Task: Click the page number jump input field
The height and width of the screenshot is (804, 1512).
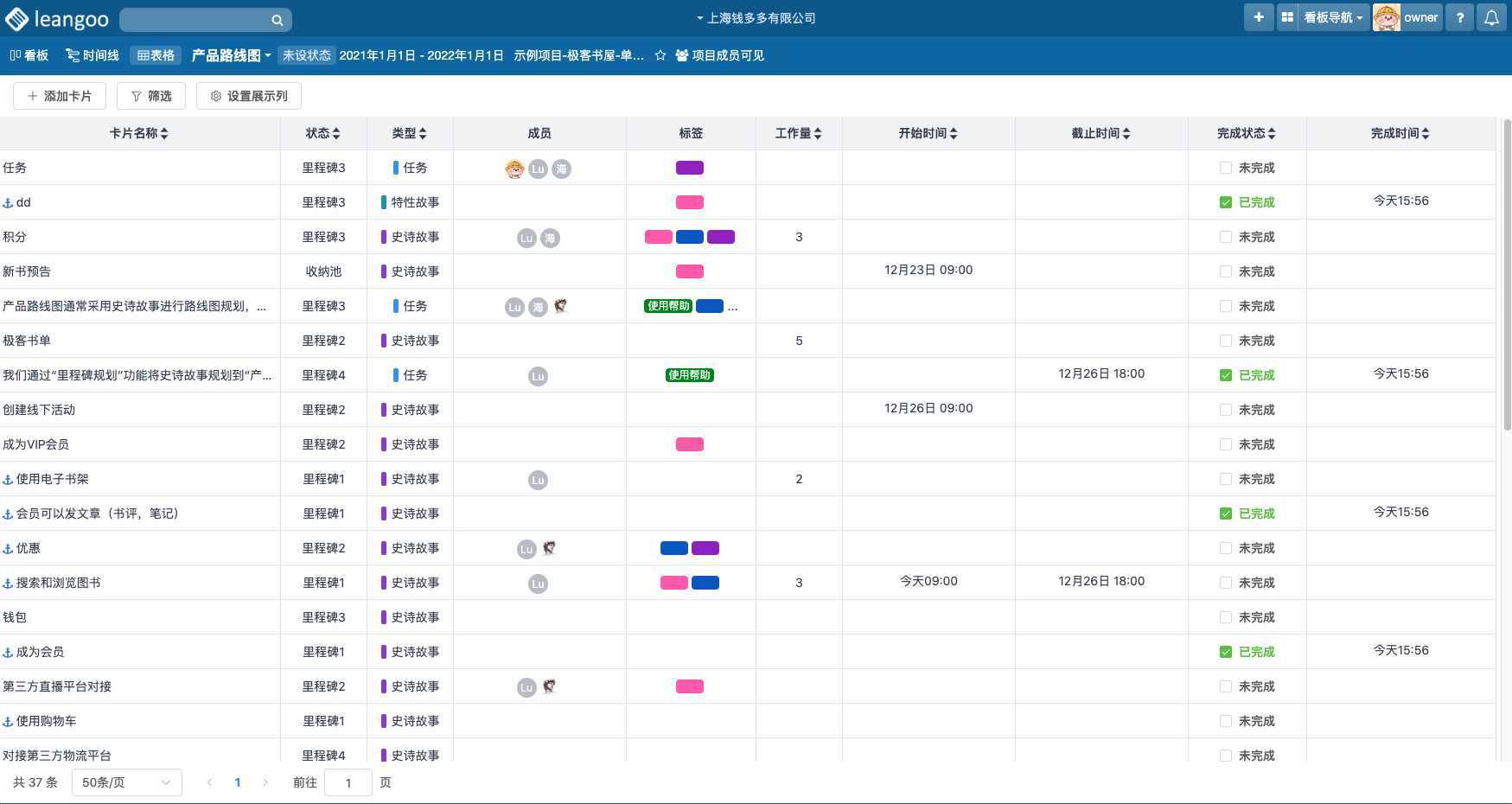Action: pos(348,782)
